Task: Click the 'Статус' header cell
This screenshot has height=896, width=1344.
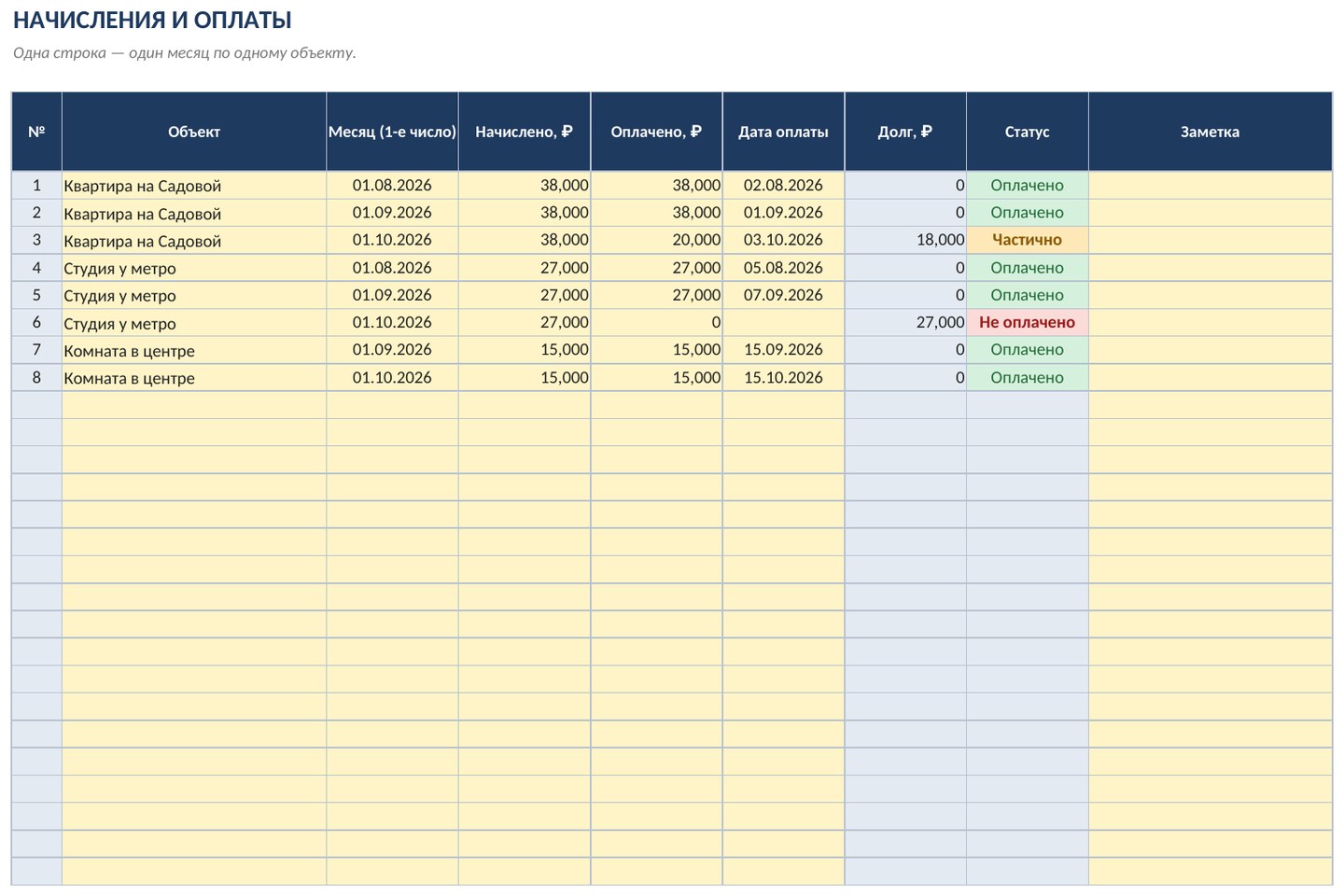Action: pos(1028,132)
